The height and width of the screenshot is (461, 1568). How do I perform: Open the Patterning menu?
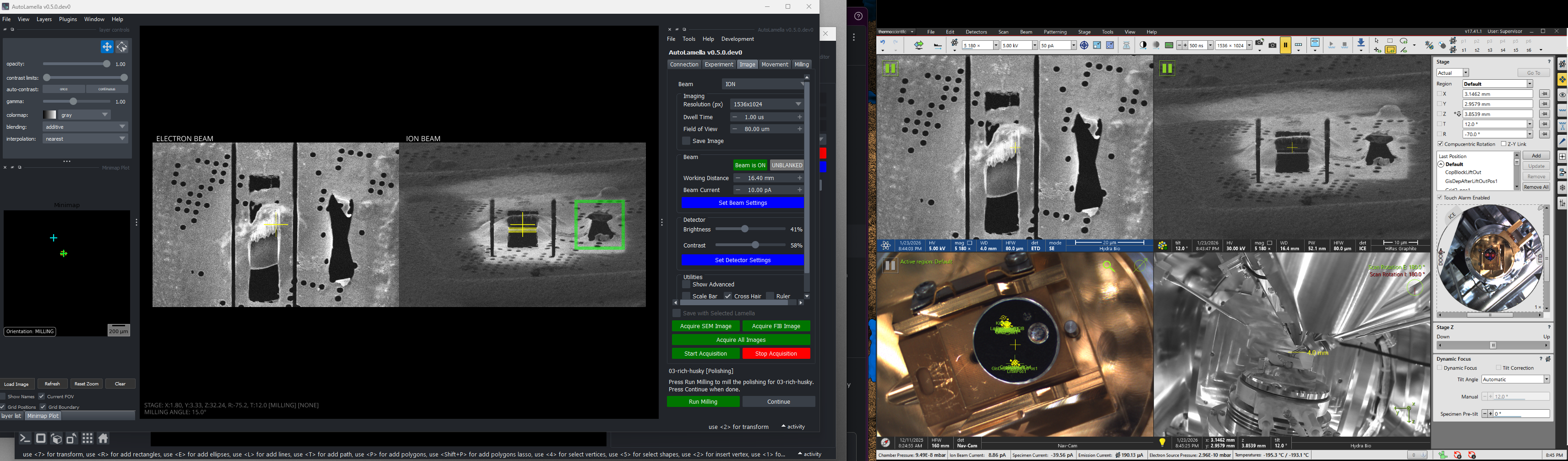[1055, 32]
